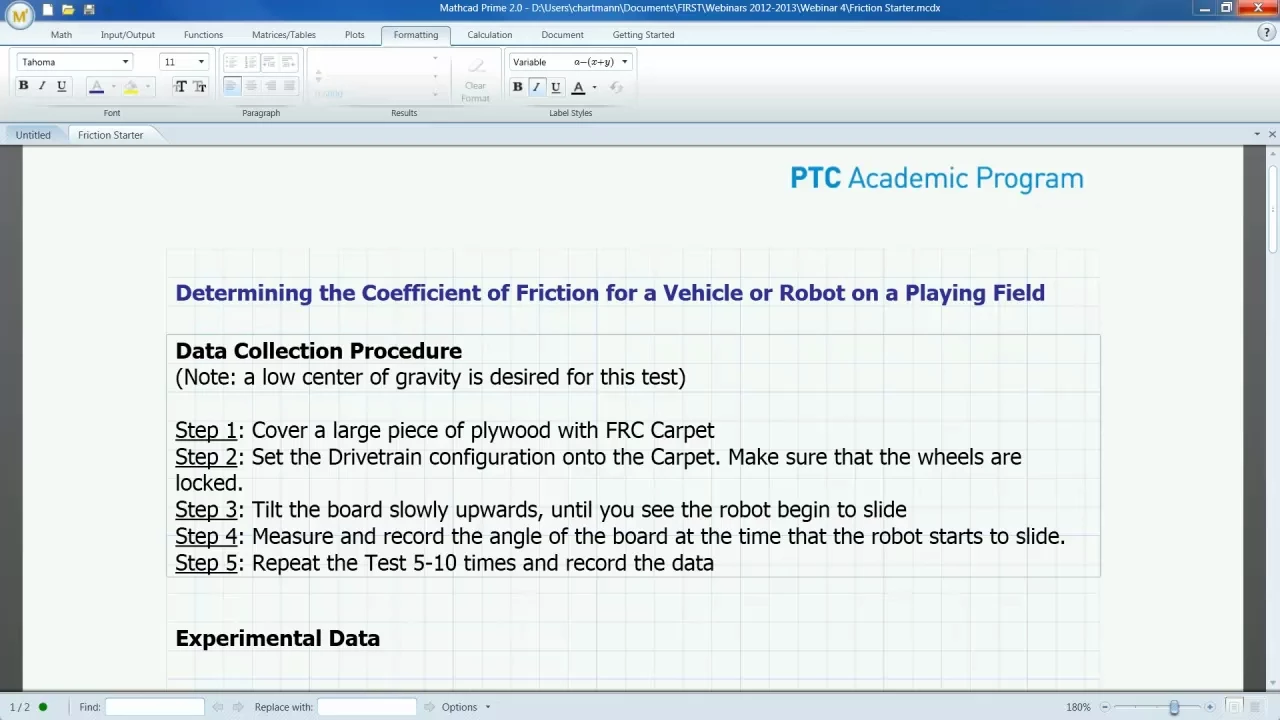Image resolution: width=1280 pixels, height=720 pixels.
Task: Expand the find Options dropdown
Action: coord(466,707)
